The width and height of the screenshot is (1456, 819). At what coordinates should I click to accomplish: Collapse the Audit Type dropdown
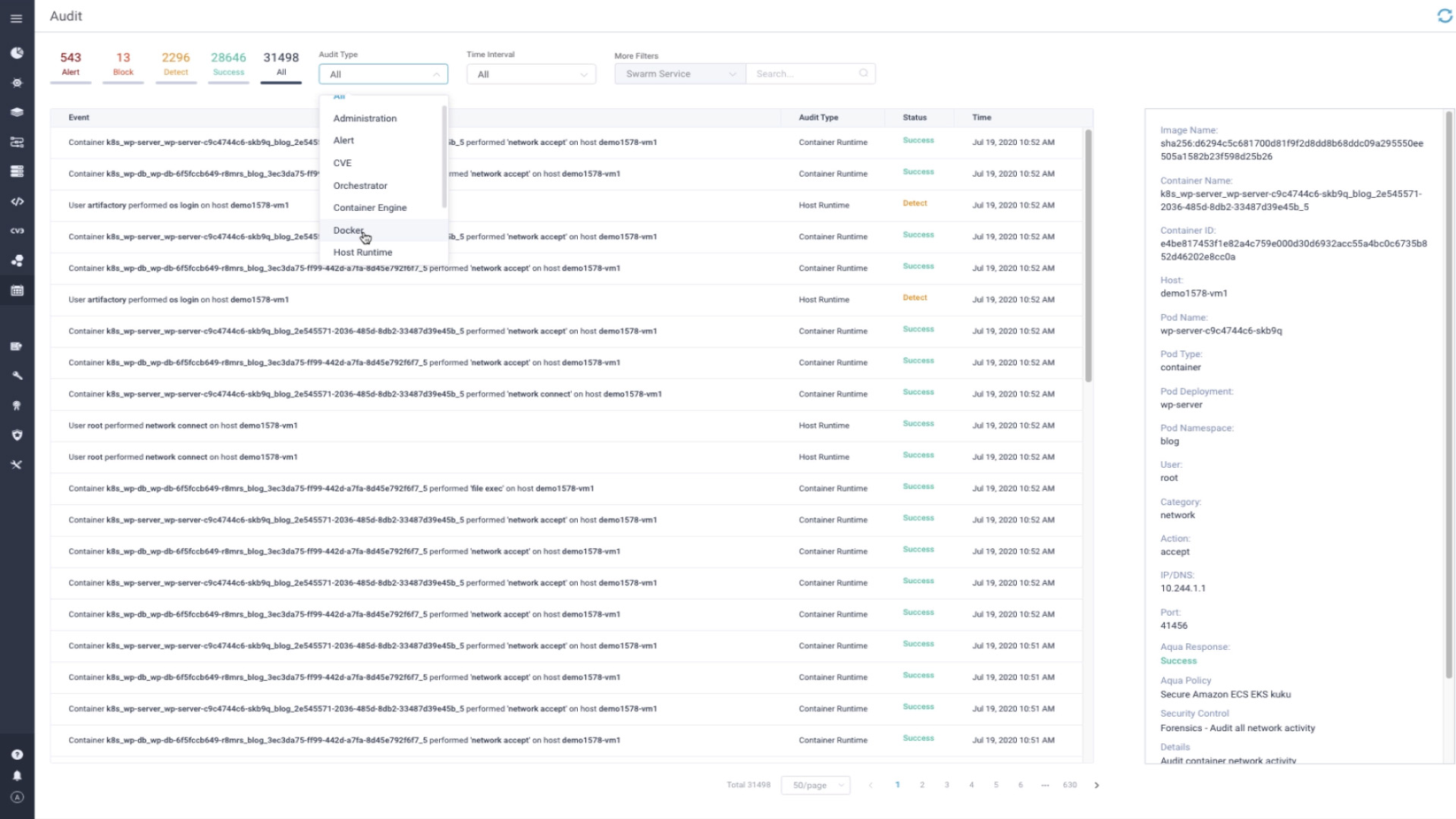(x=383, y=74)
